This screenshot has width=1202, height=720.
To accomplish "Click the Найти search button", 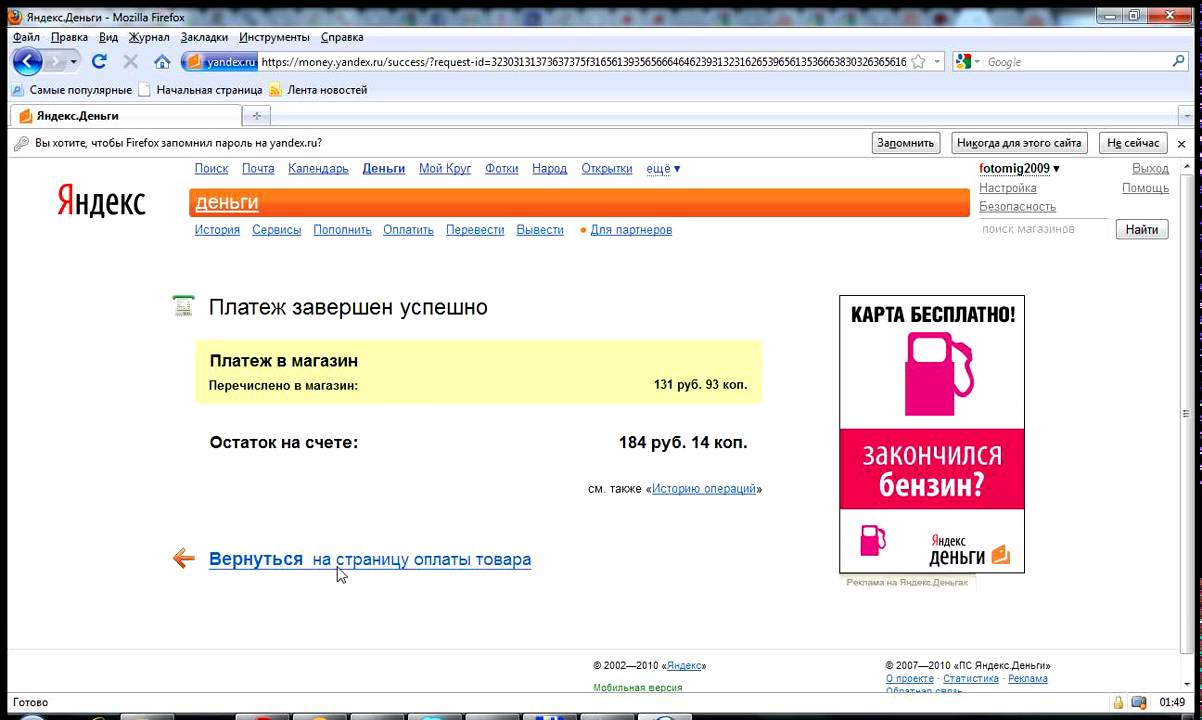I will (1142, 229).
